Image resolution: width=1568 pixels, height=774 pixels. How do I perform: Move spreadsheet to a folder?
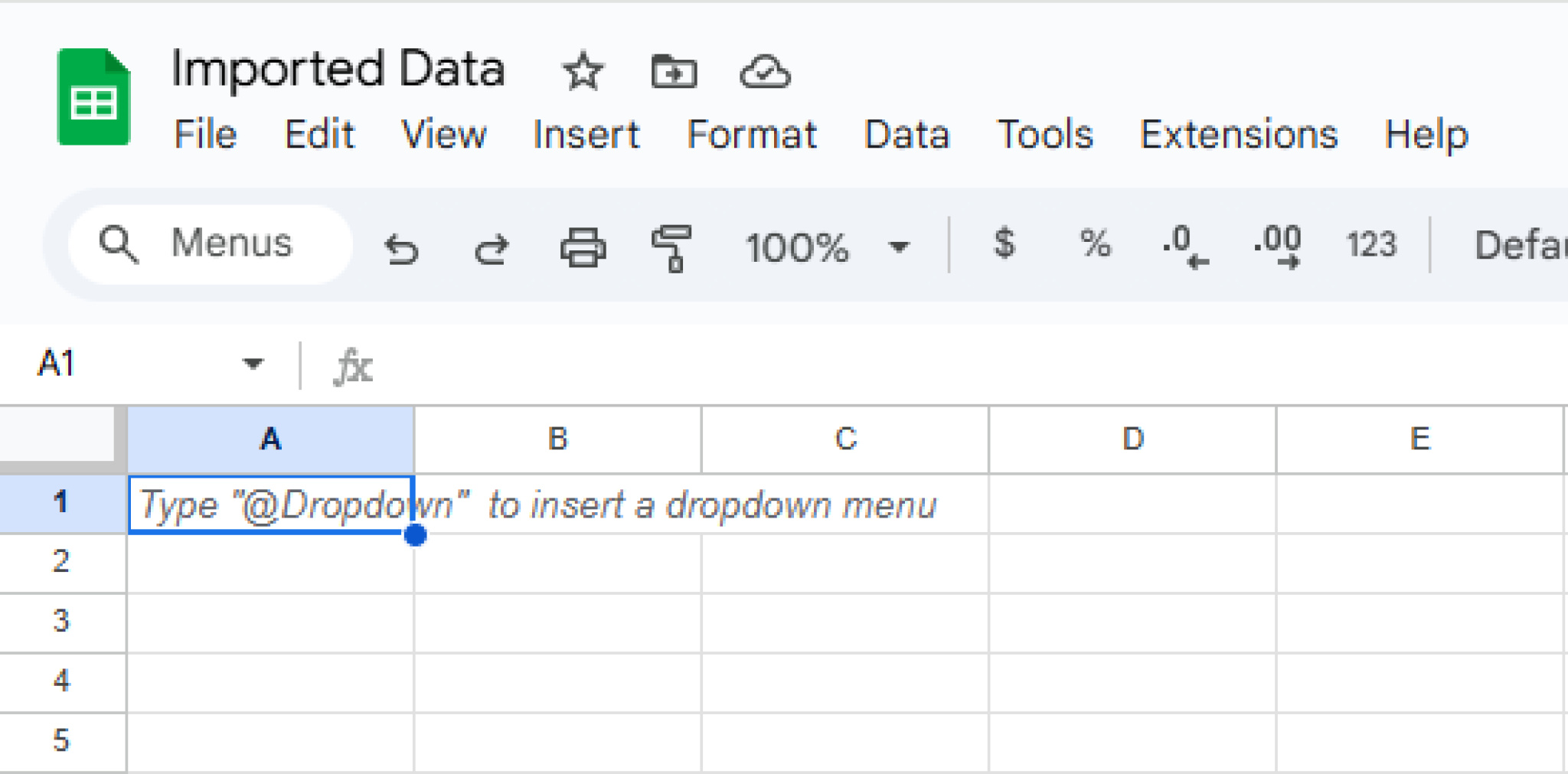(x=675, y=72)
